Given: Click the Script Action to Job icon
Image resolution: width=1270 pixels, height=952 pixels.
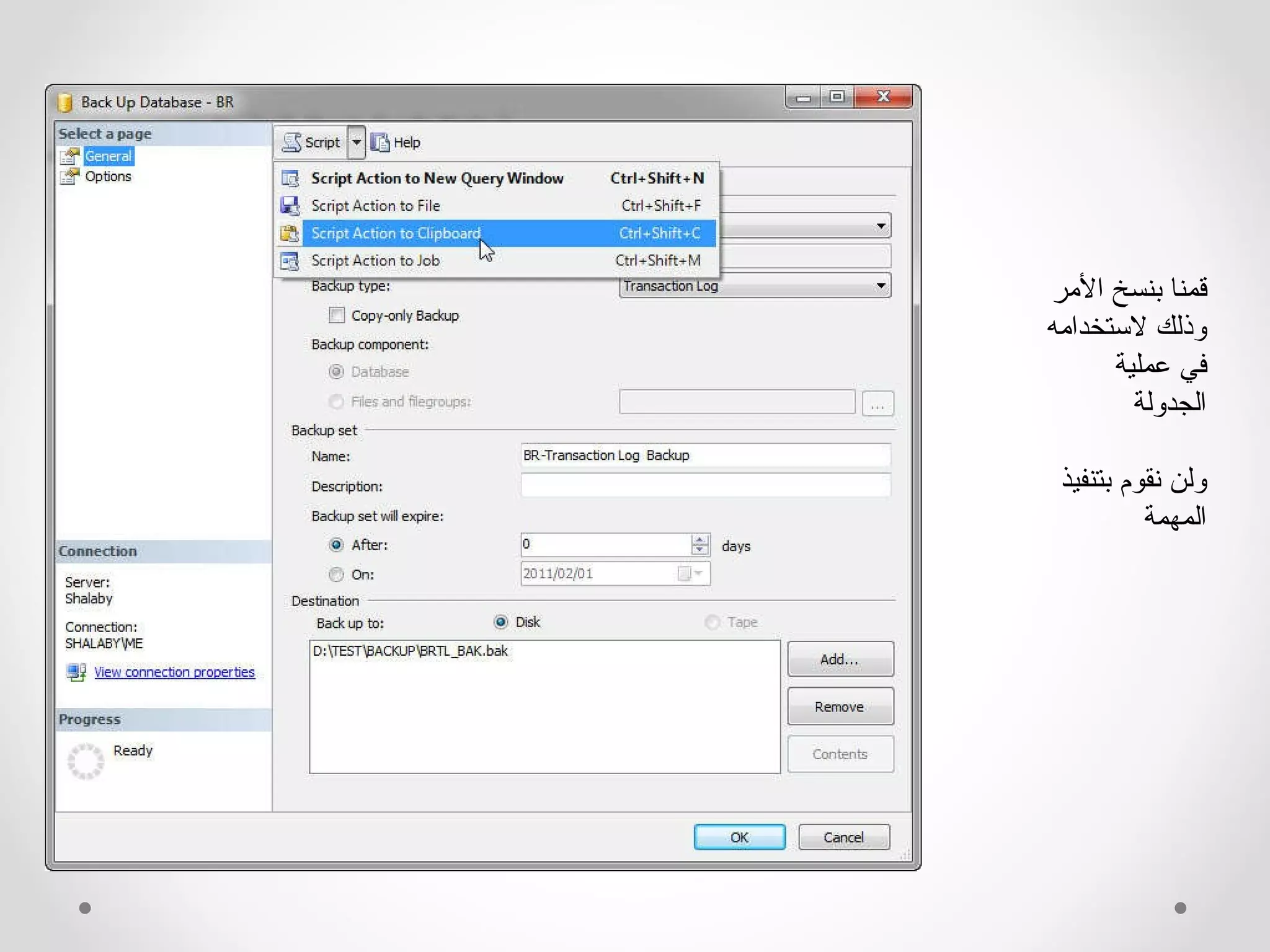Looking at the screenshot, I should click(290, 261).
